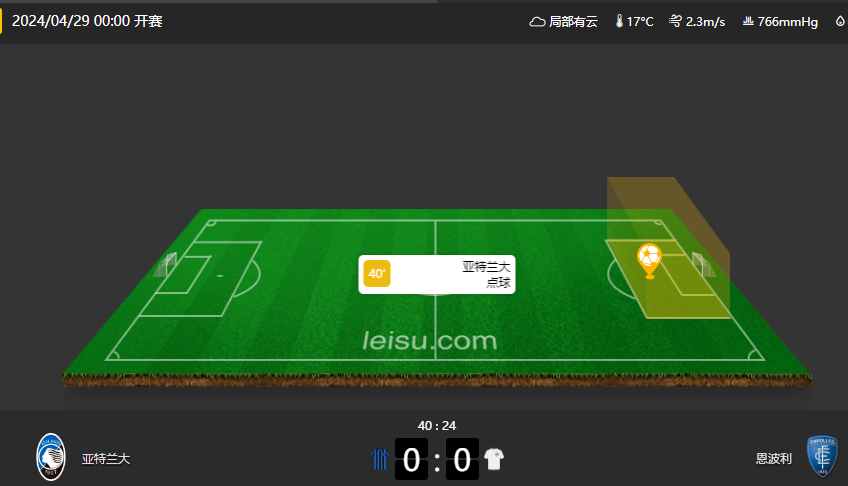Click the air pressure icon

tap(748, 21)
